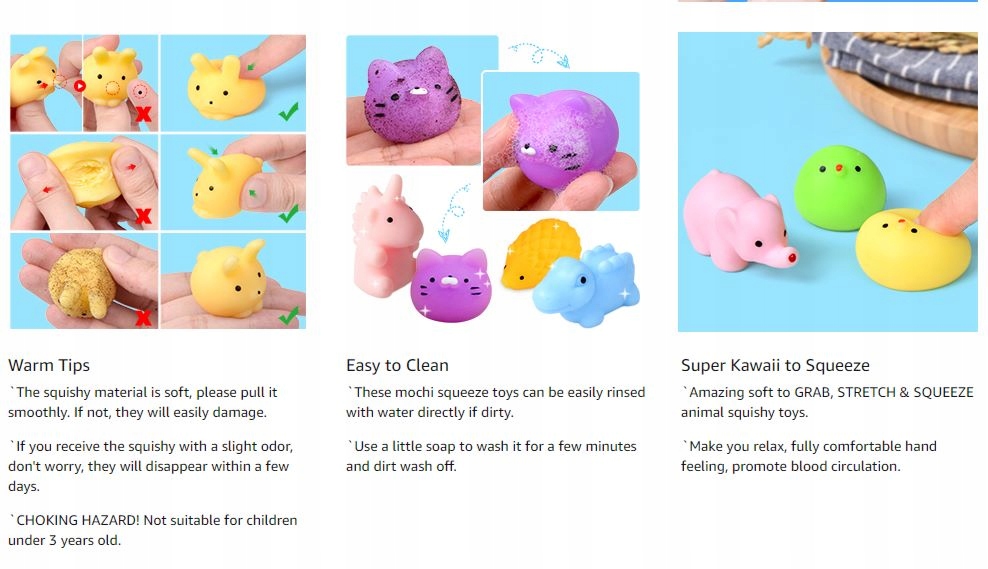This screenshot has height=569, width=988.
Task: Click the torn yellow squishy being pulled photo
Action: 84,182
